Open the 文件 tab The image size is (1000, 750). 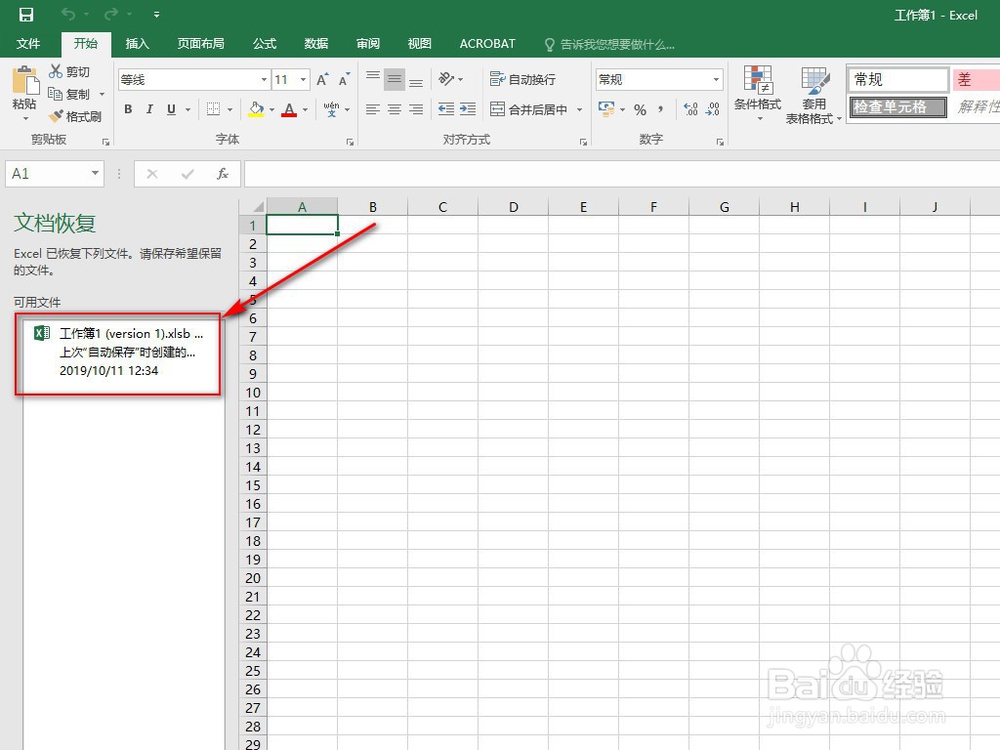point(28,43)
